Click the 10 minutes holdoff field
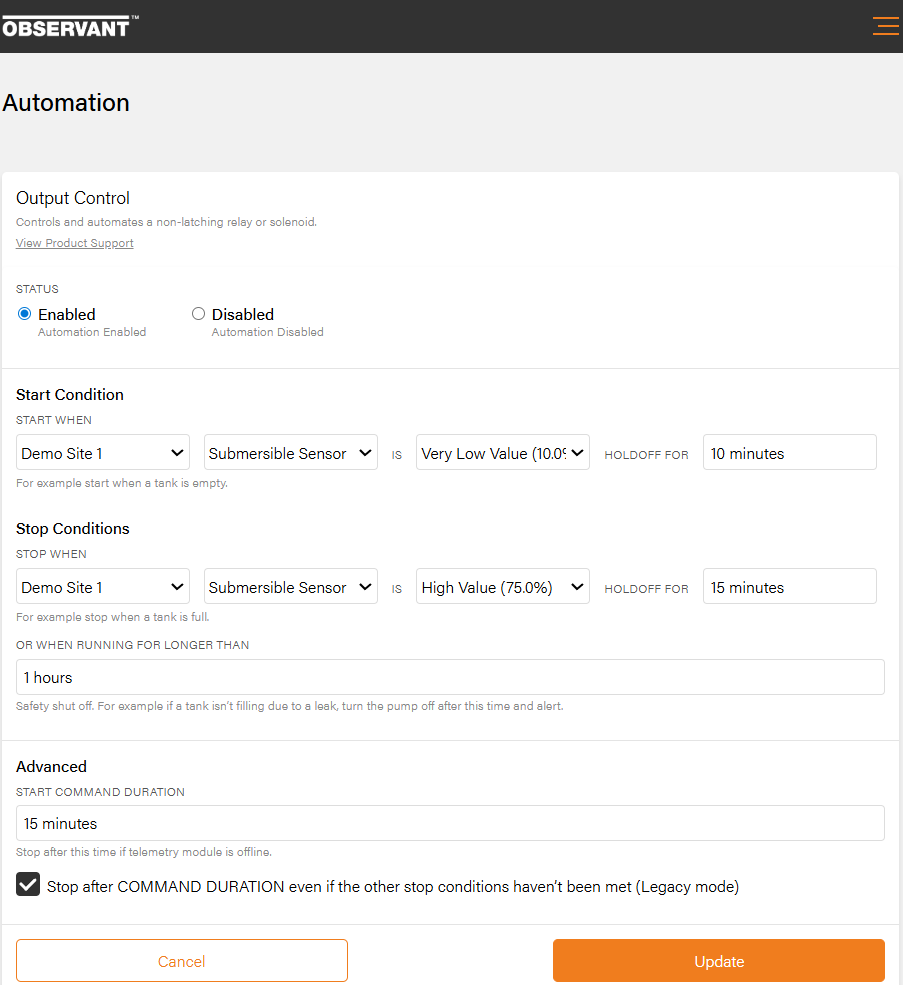 point(789,453)
